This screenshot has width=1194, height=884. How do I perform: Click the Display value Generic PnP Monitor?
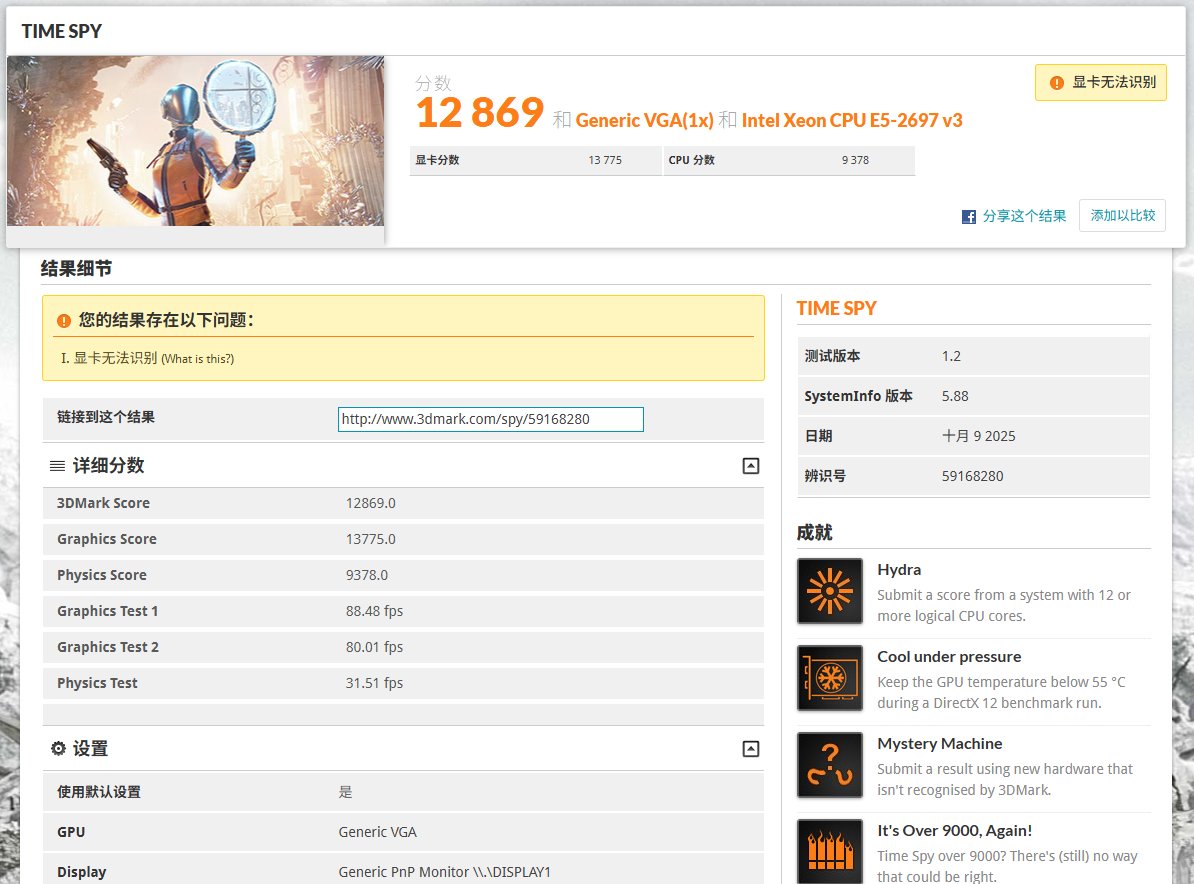click(444, 872)
